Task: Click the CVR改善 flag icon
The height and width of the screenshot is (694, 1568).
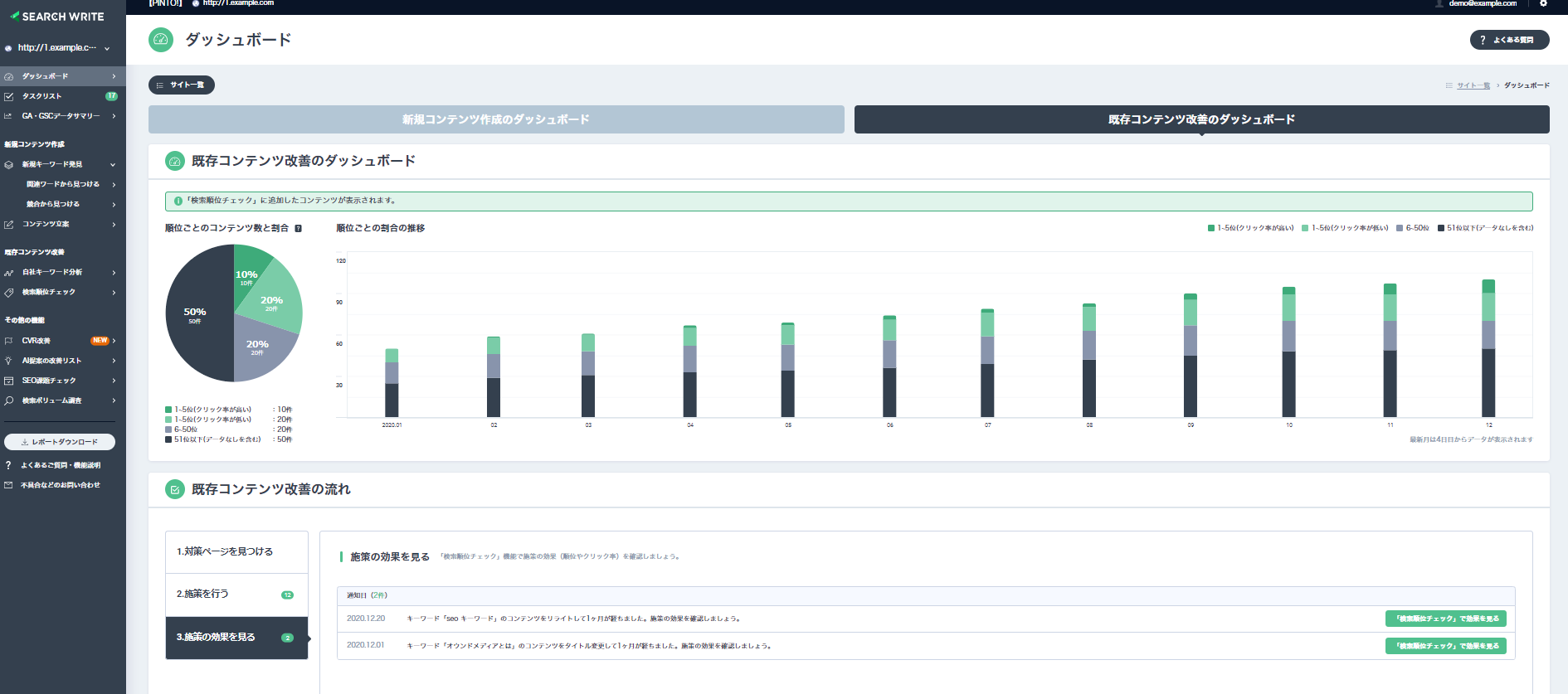Action: pyautogui.click(x=9, y=341)
